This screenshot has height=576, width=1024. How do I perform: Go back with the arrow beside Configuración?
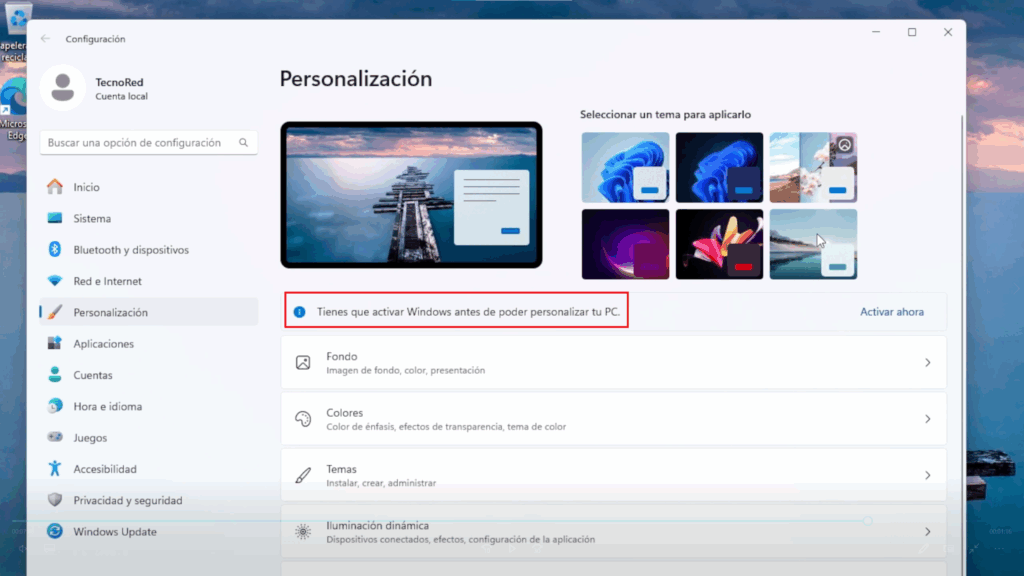(x=45, y=39)
